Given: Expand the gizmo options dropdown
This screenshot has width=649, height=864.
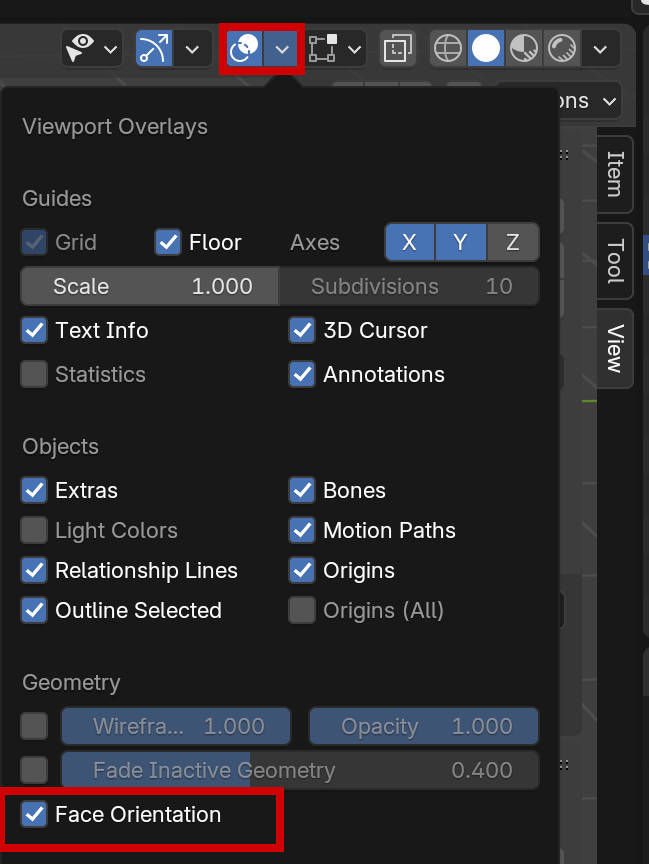Looking at the screenshot, I should (x=192, y=48).
